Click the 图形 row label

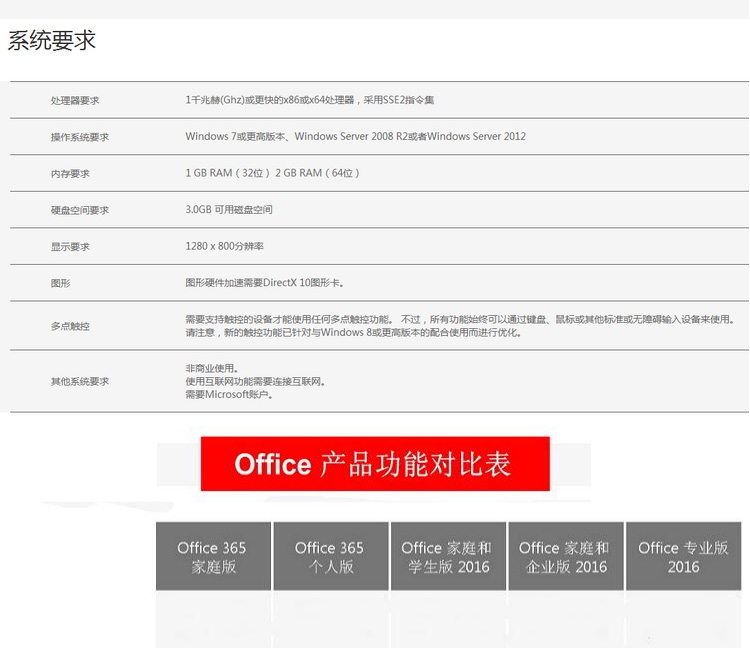pos(61,284)
